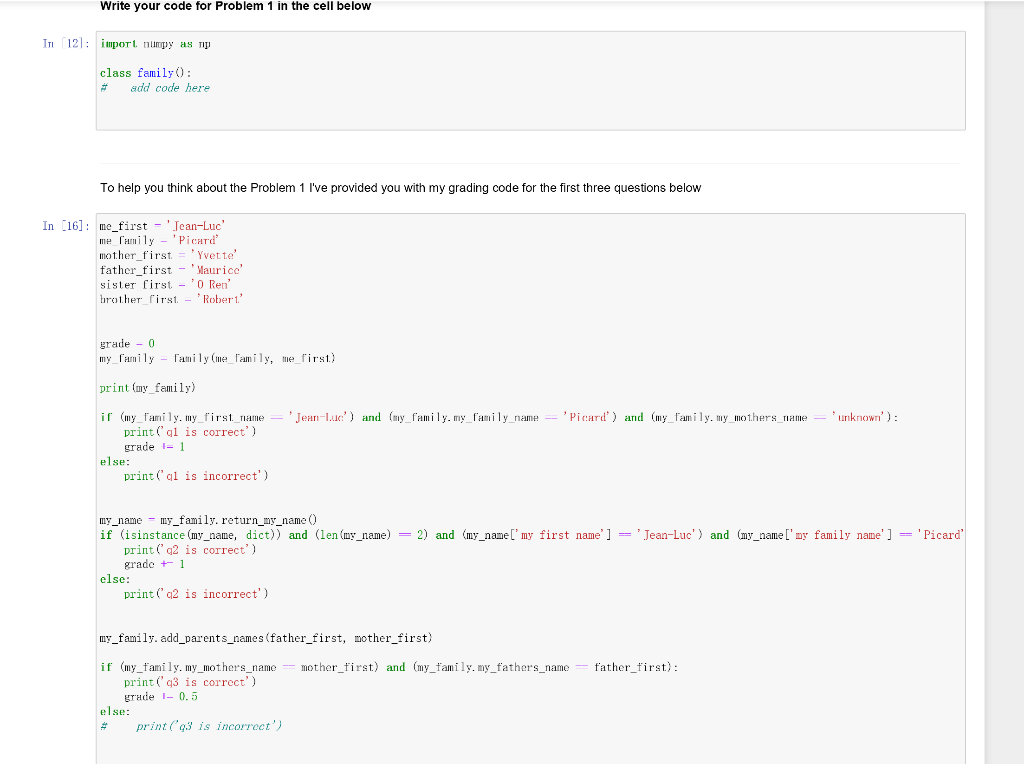Click the print('q2 is incorrect') line
Viewport: 1024px width, 764px height.
[196, 594]
